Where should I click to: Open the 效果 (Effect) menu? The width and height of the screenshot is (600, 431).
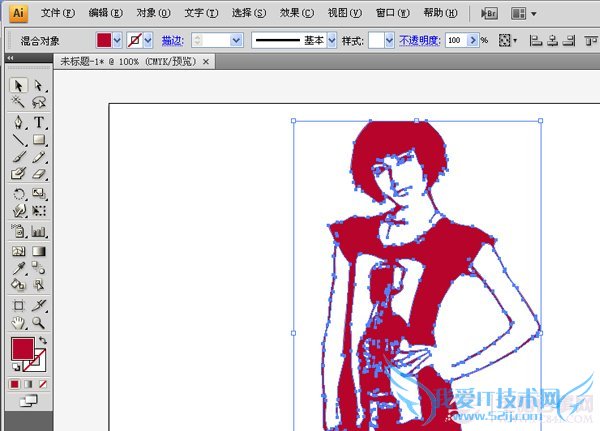point(291,13)
